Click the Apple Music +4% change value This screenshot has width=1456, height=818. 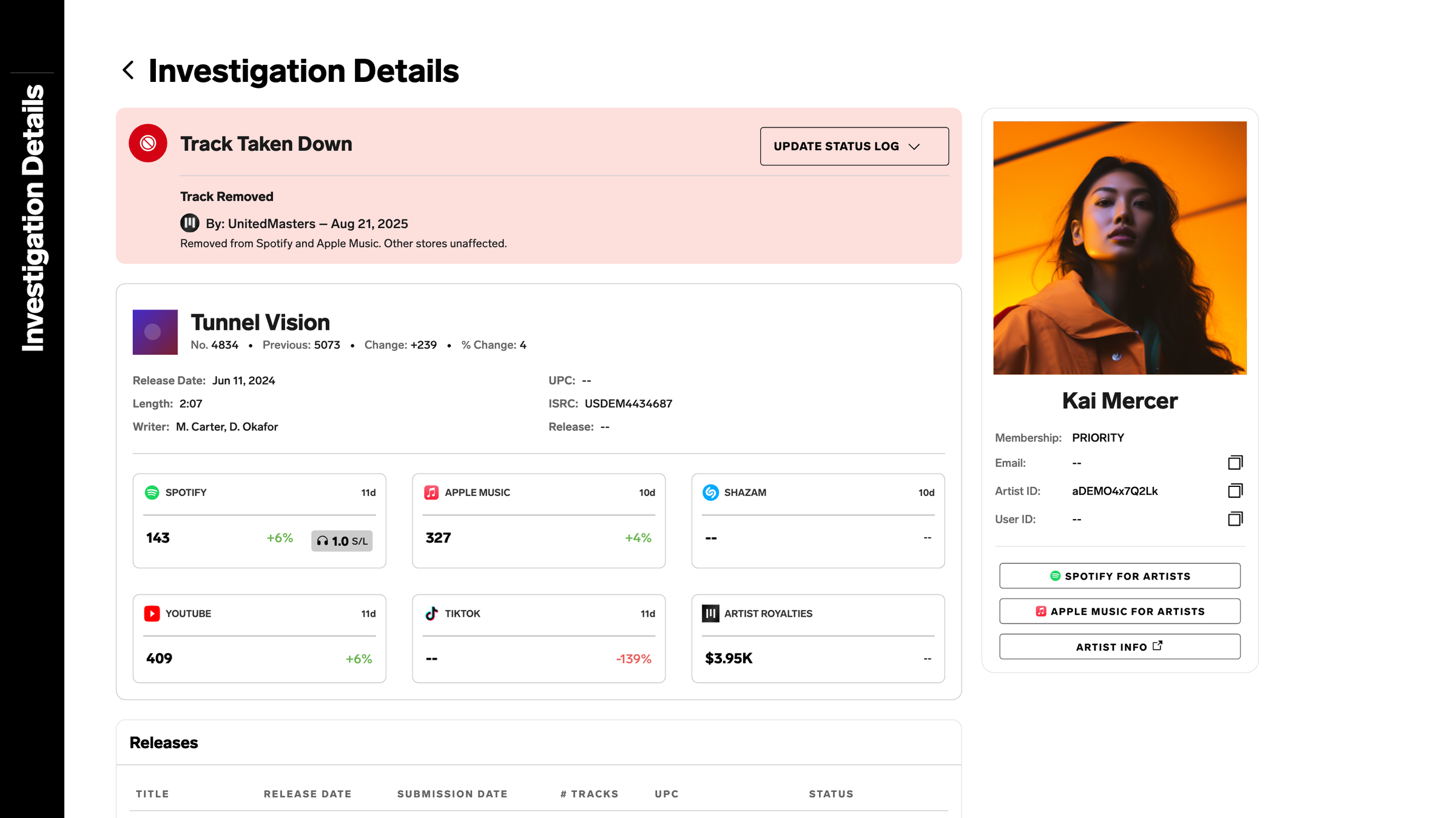pyautogui.click(x=638, y=538)
